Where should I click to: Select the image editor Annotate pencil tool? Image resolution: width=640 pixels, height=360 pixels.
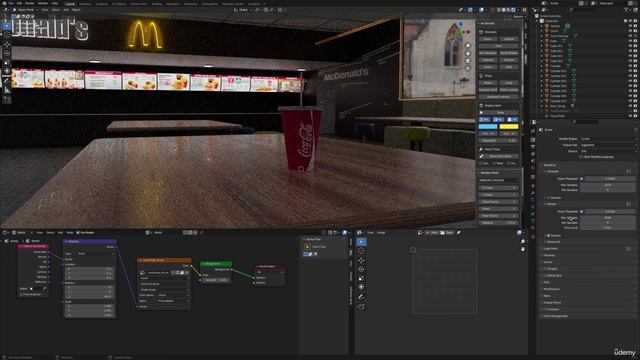click(x=361, y=297)
